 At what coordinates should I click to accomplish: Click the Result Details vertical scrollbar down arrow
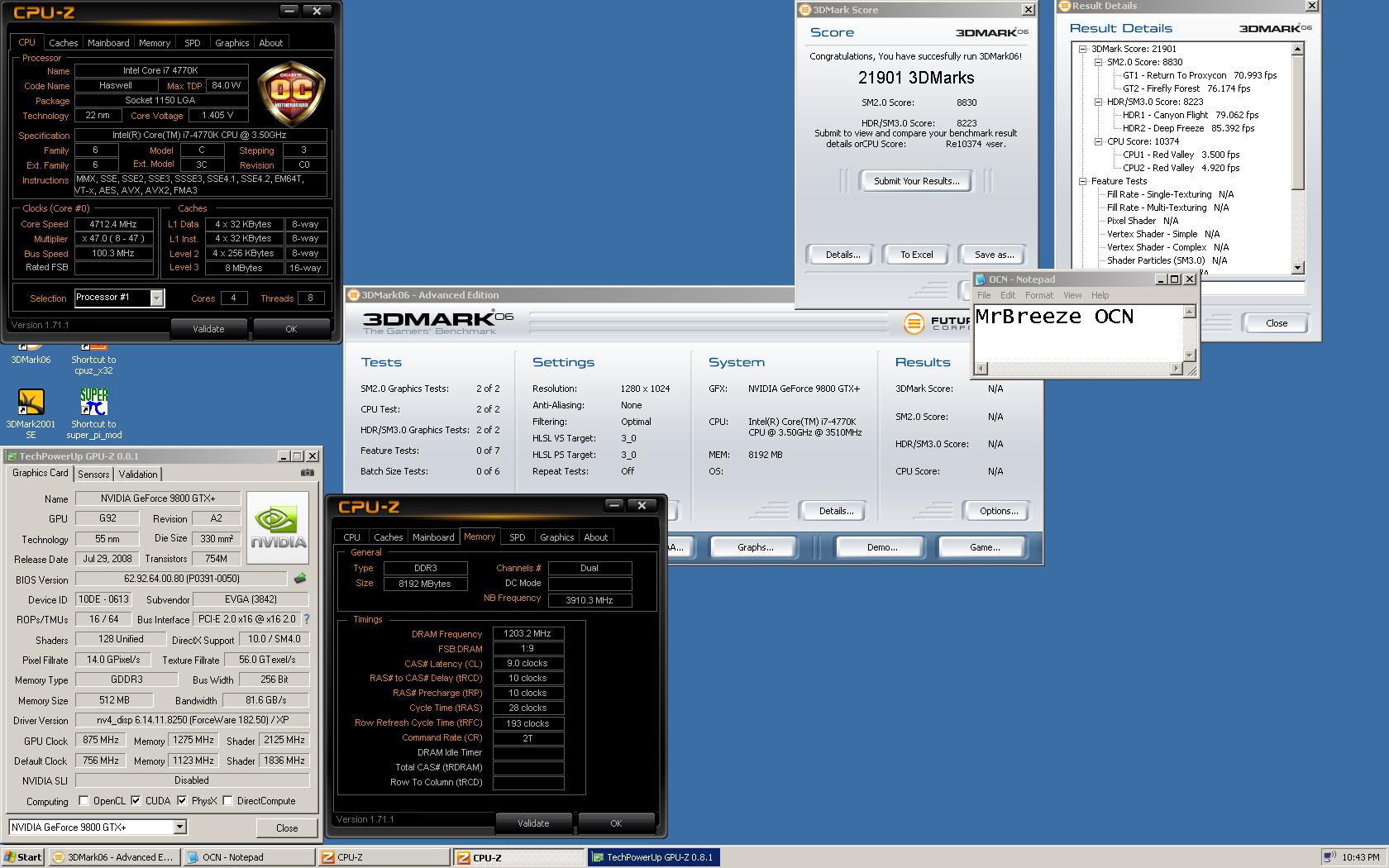pos(1297,268)
